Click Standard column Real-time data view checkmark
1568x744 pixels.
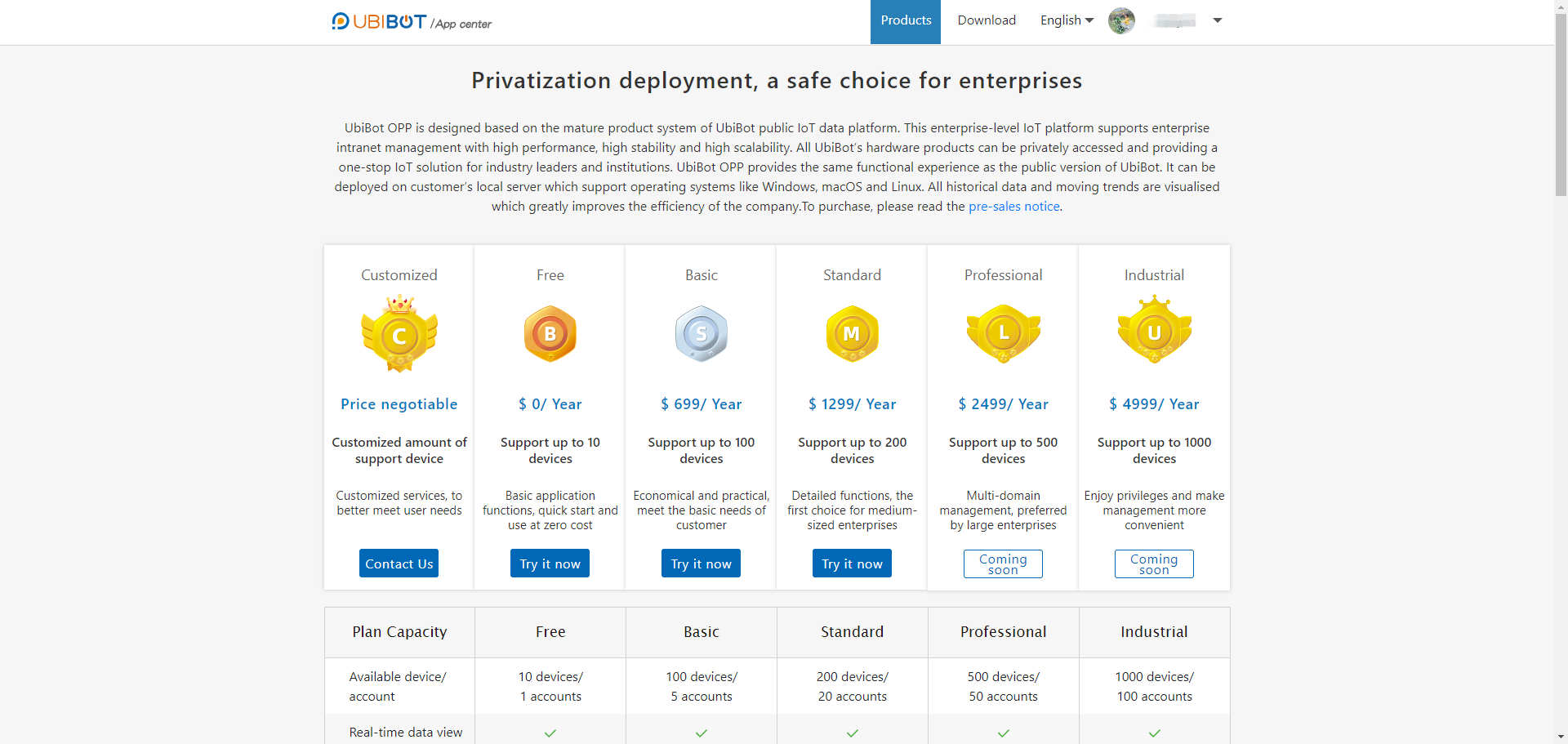852,733
